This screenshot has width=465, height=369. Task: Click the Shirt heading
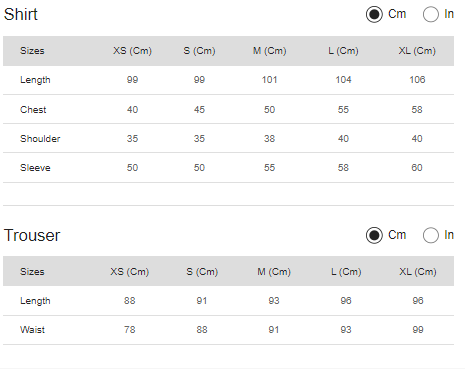point(21,14)
